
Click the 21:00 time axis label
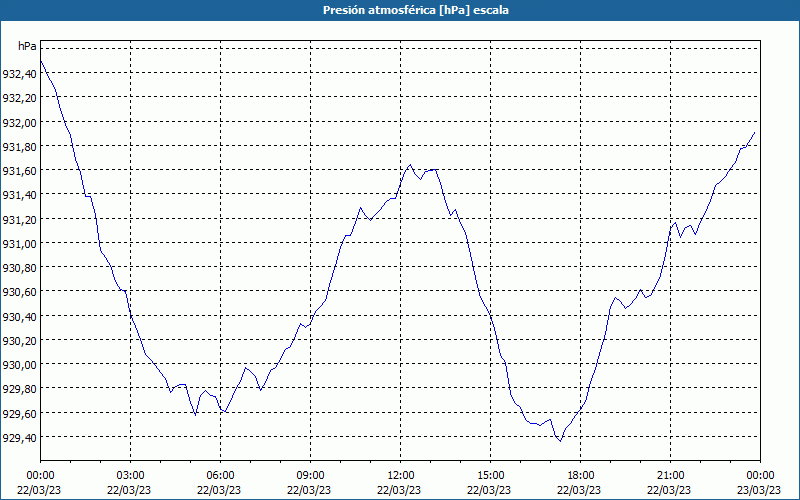pyautogui.click(x=670, y=476)
